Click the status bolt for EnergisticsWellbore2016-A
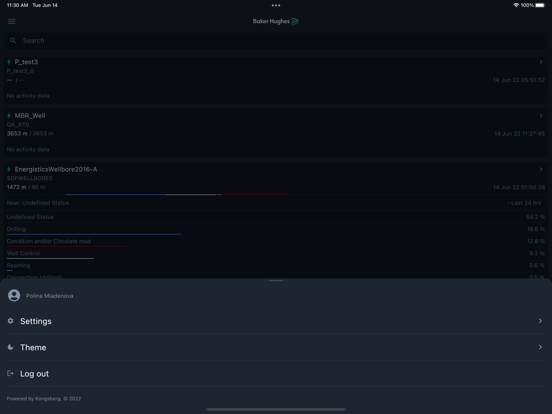Image resolution: width=552 pixels, height=414 pixels. (9, 169)
